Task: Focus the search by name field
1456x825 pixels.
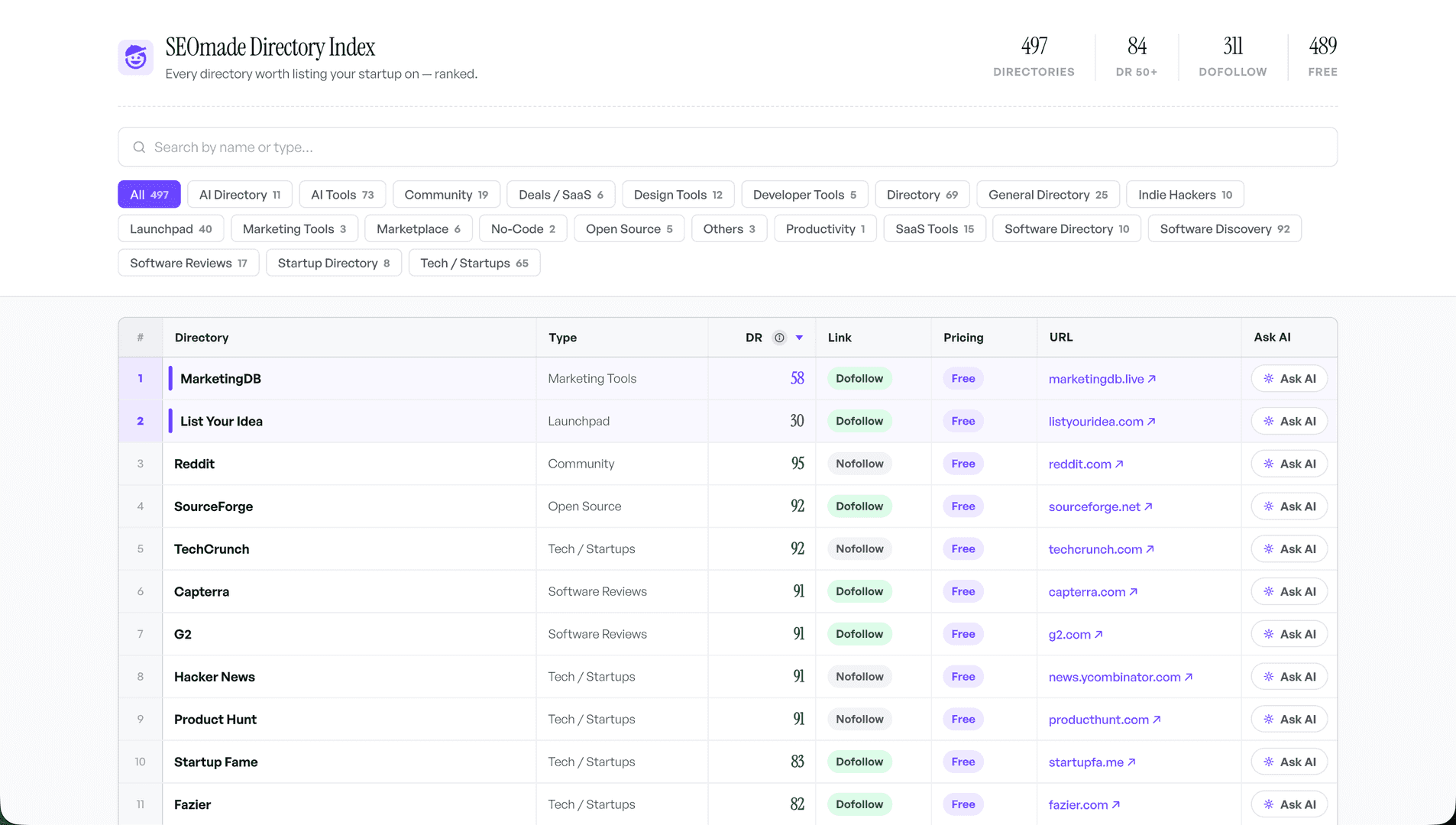Action: 727,147
